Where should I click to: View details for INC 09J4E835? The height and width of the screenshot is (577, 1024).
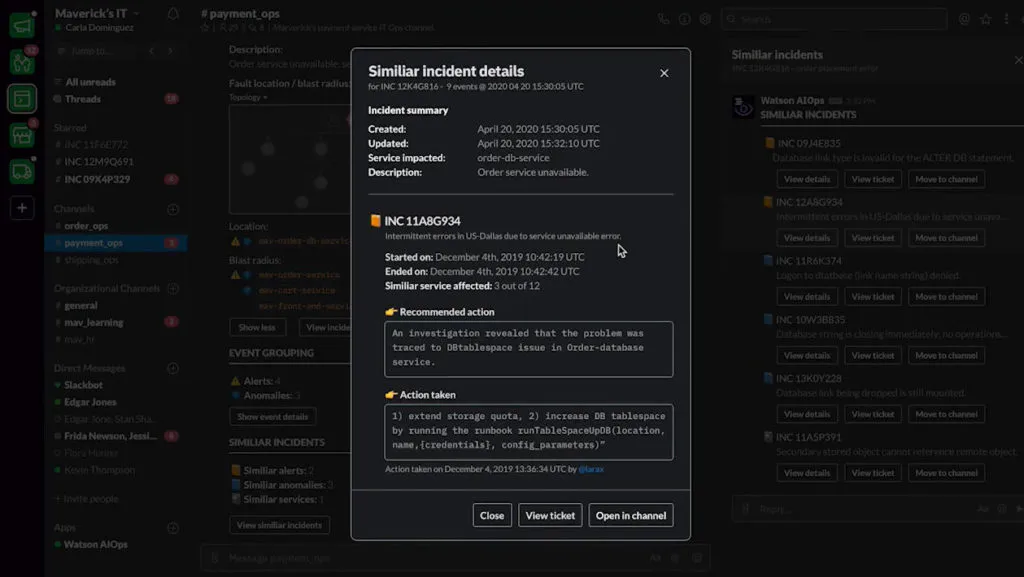pyautogui.click(x=807, y=179)
